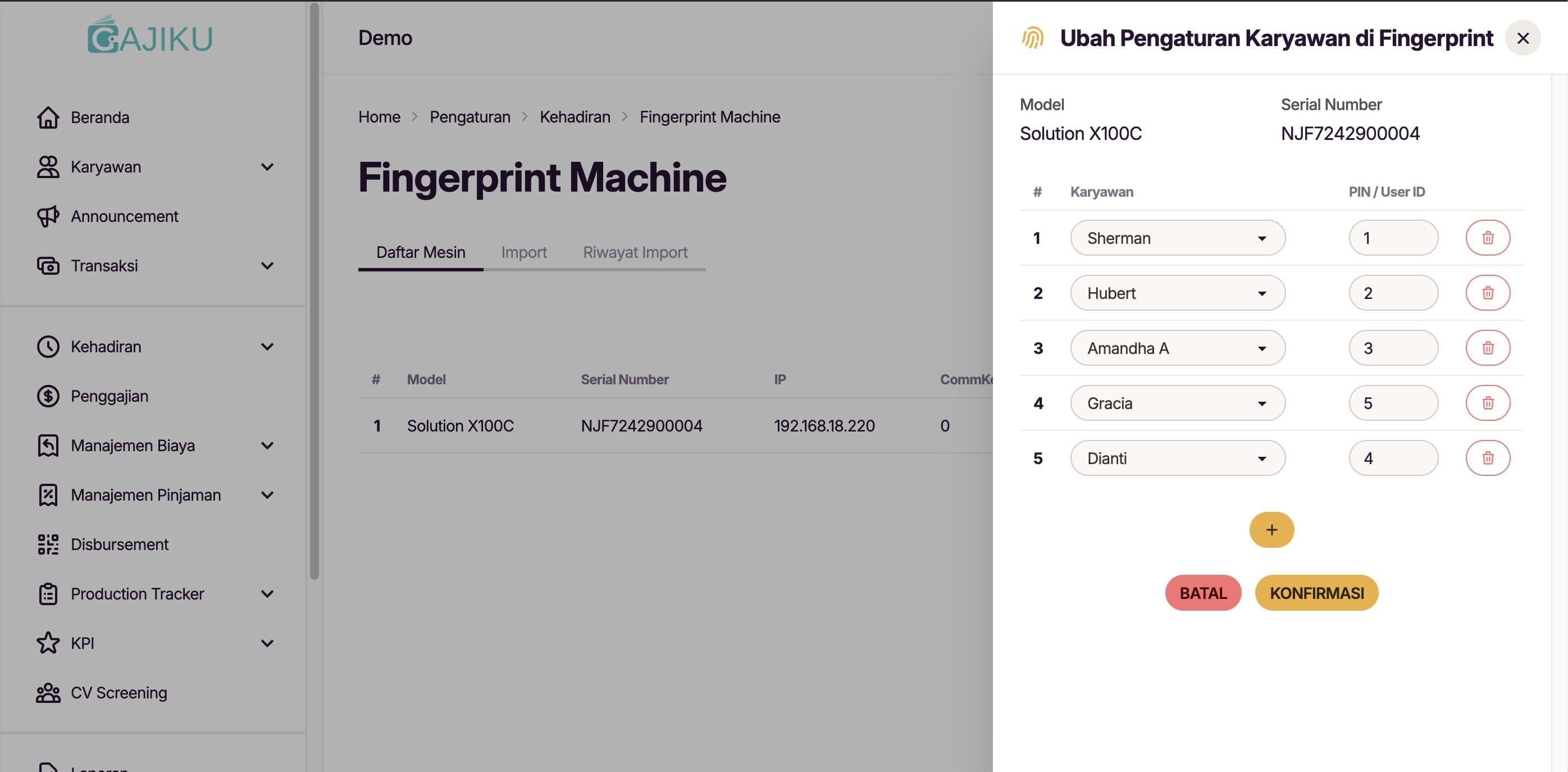Add a new employee row with plus button

coord(1271,529)
